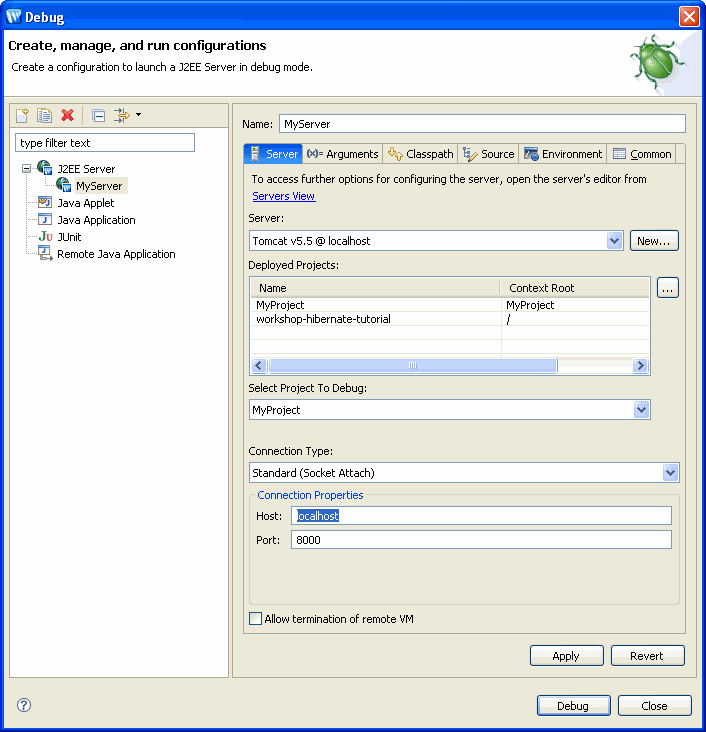Select JUnit configuration type
The image size is (706, 732).
[69, 237]
